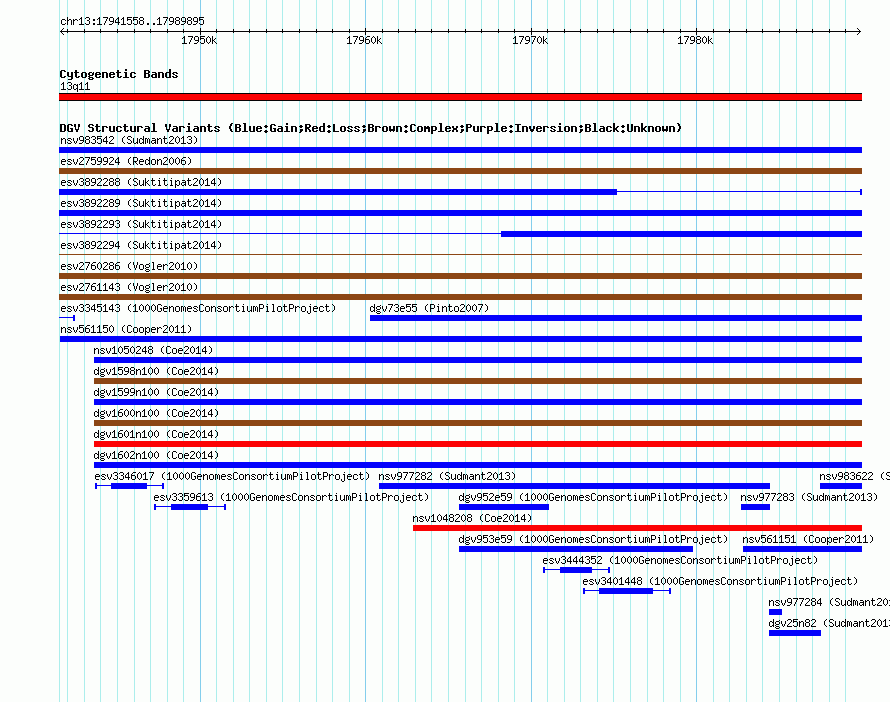Click esv3444352 variant label

680,560
